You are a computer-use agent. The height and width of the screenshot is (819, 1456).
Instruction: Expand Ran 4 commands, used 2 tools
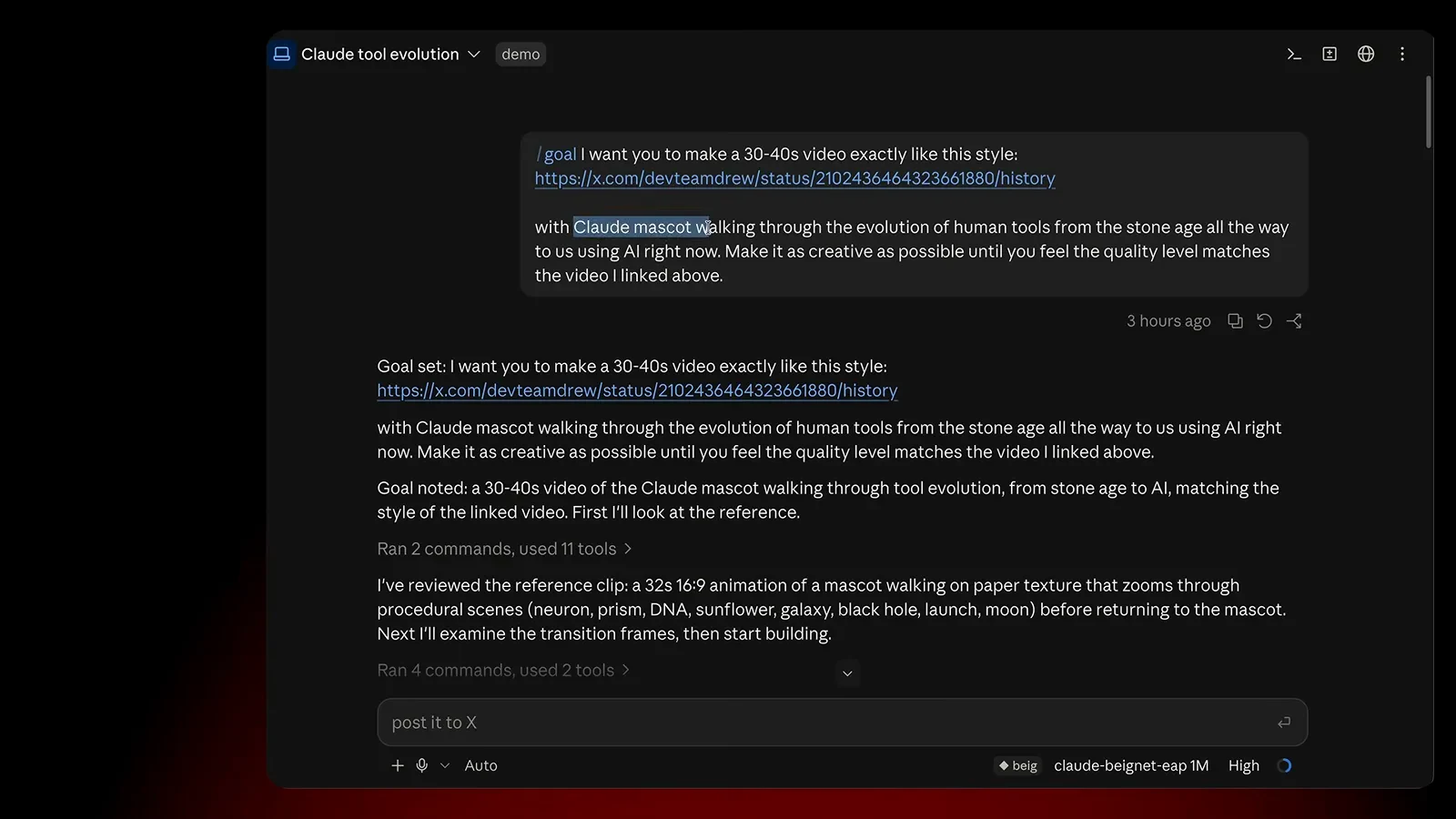coord(503,671)
